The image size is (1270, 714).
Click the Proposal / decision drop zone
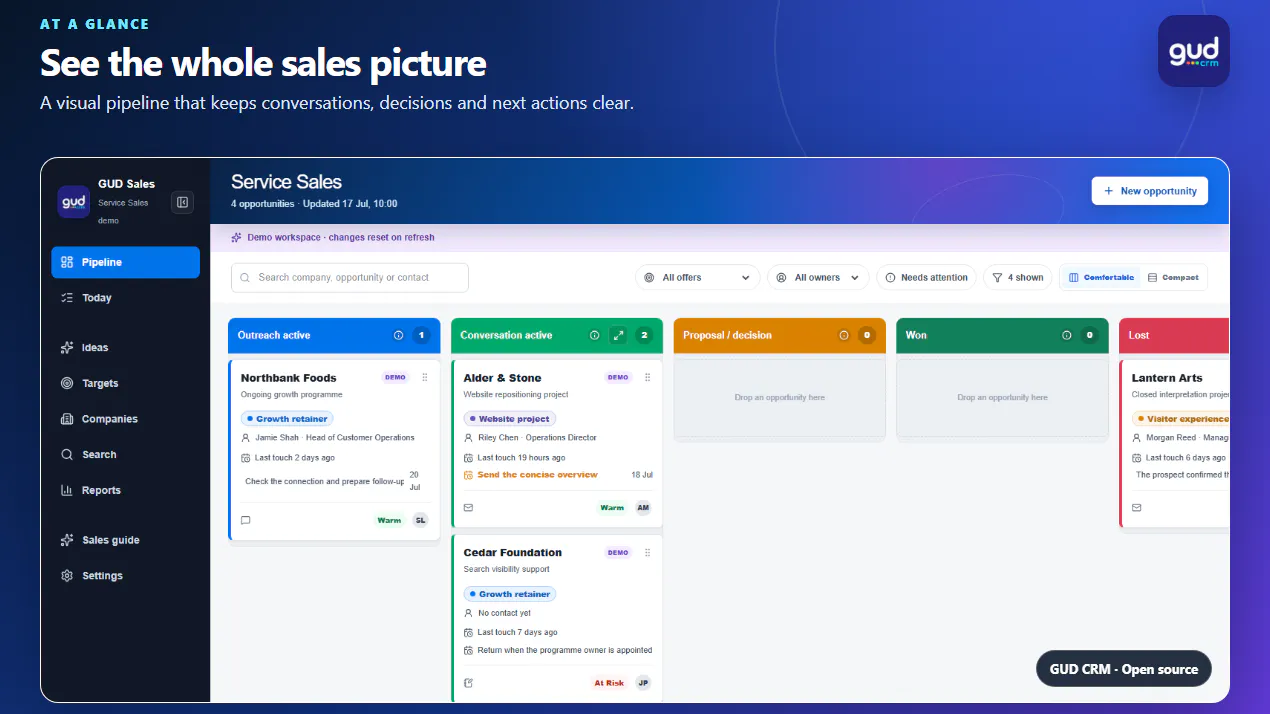pos(780,398)
